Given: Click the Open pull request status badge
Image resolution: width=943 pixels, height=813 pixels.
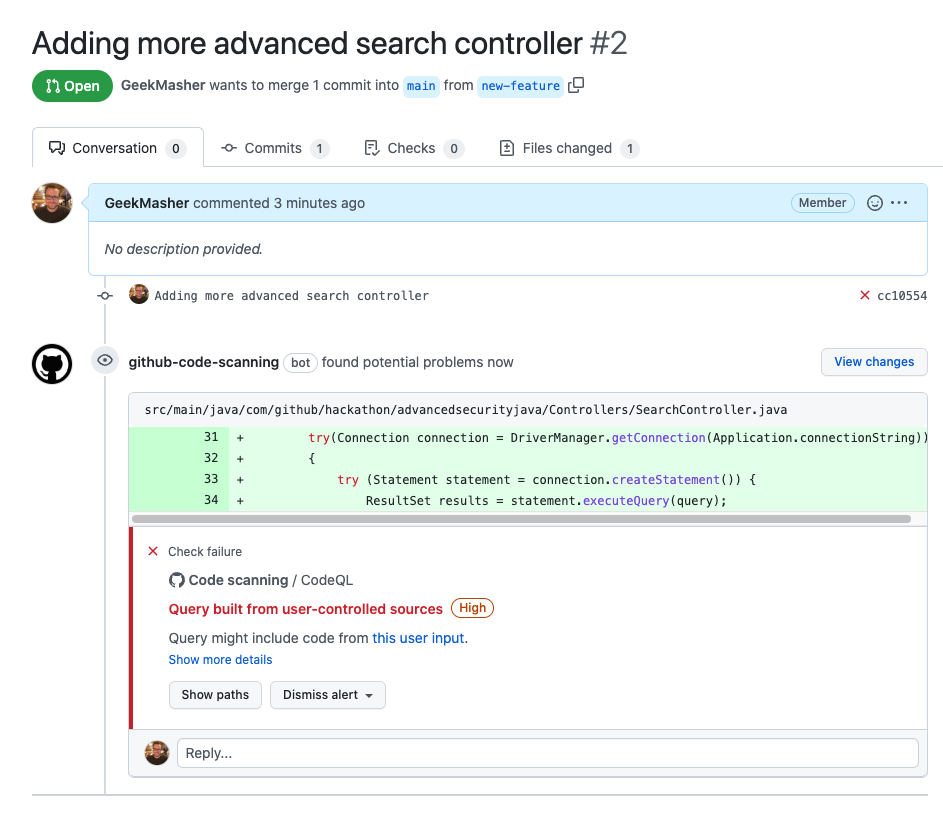Looking at the screenshot, I should point(72,86).
